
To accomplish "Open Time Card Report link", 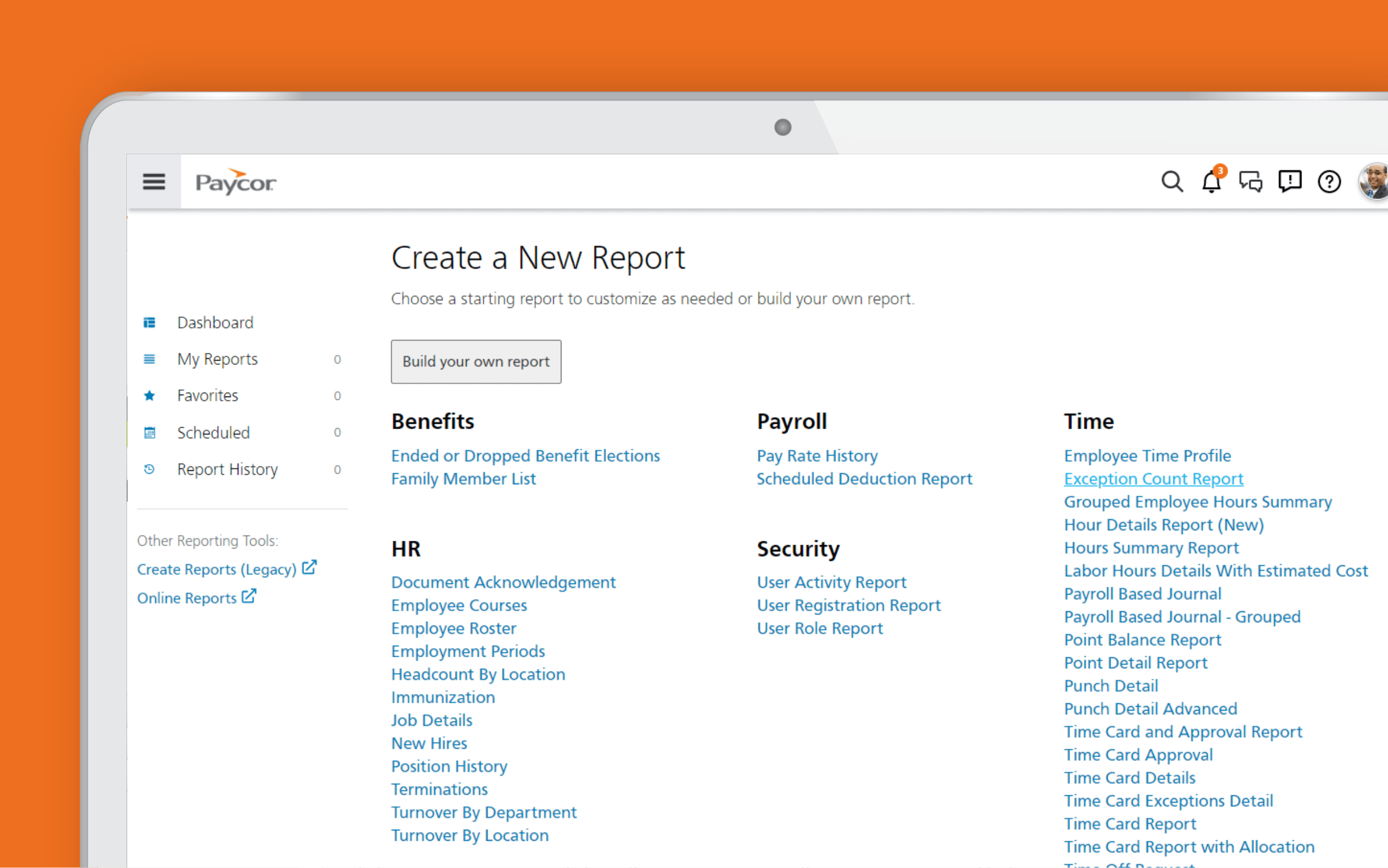I will 1130,824.
